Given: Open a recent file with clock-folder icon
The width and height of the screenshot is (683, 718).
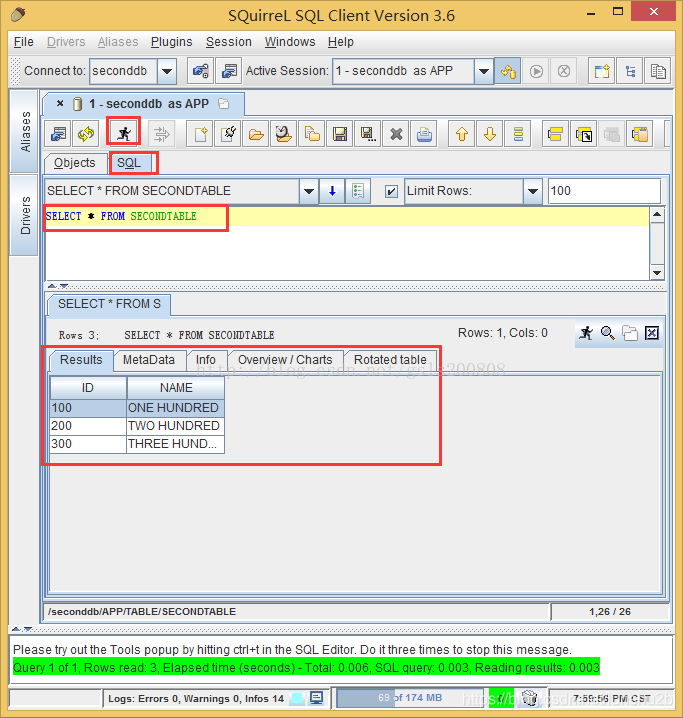Looking at the screenshot, I should point(284,134).
